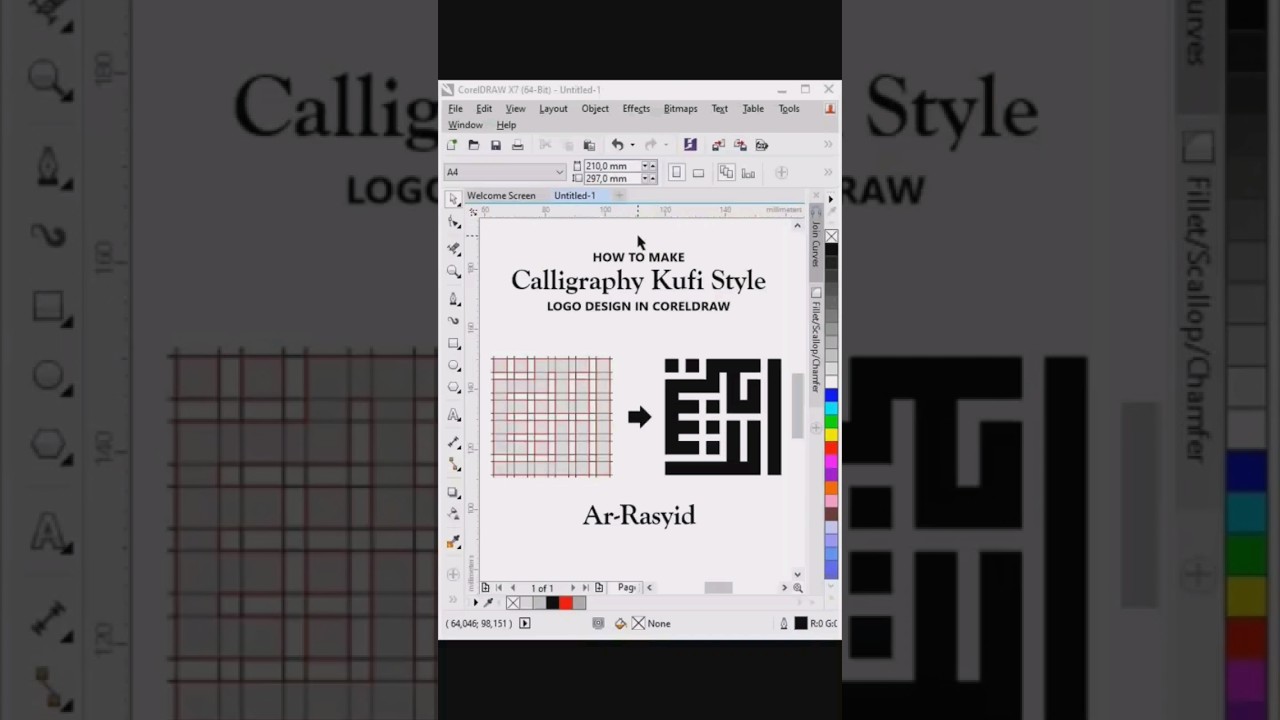Image resolution: width=1280 pixels, height=720 pixels.
Task: Paste from clipboard using the Paste icon
Action: [589, 145]
